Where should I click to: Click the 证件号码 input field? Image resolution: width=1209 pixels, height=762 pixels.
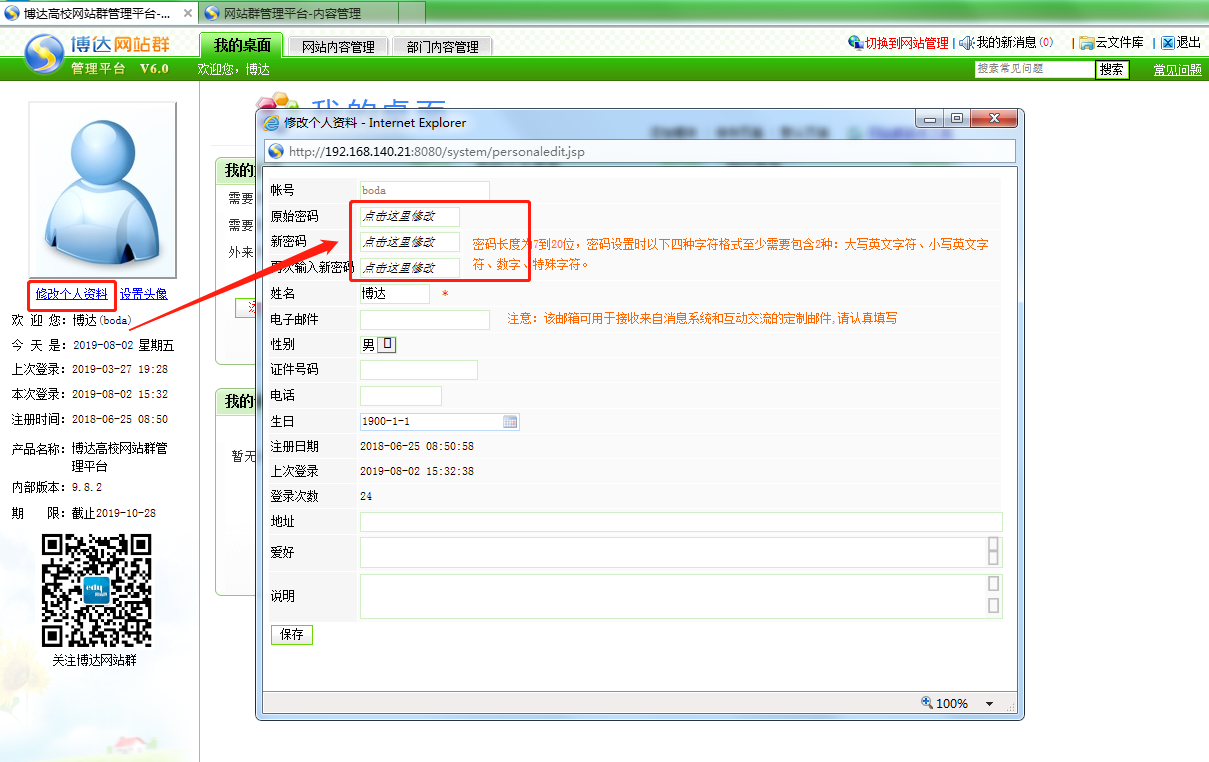[419, 370]
